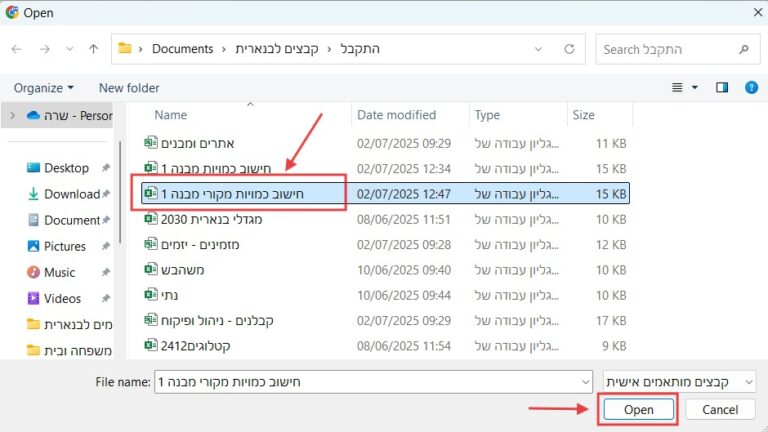768x432 pixels.
Task: Toggle the preview pane icon
Action: [x=722, y=88]
